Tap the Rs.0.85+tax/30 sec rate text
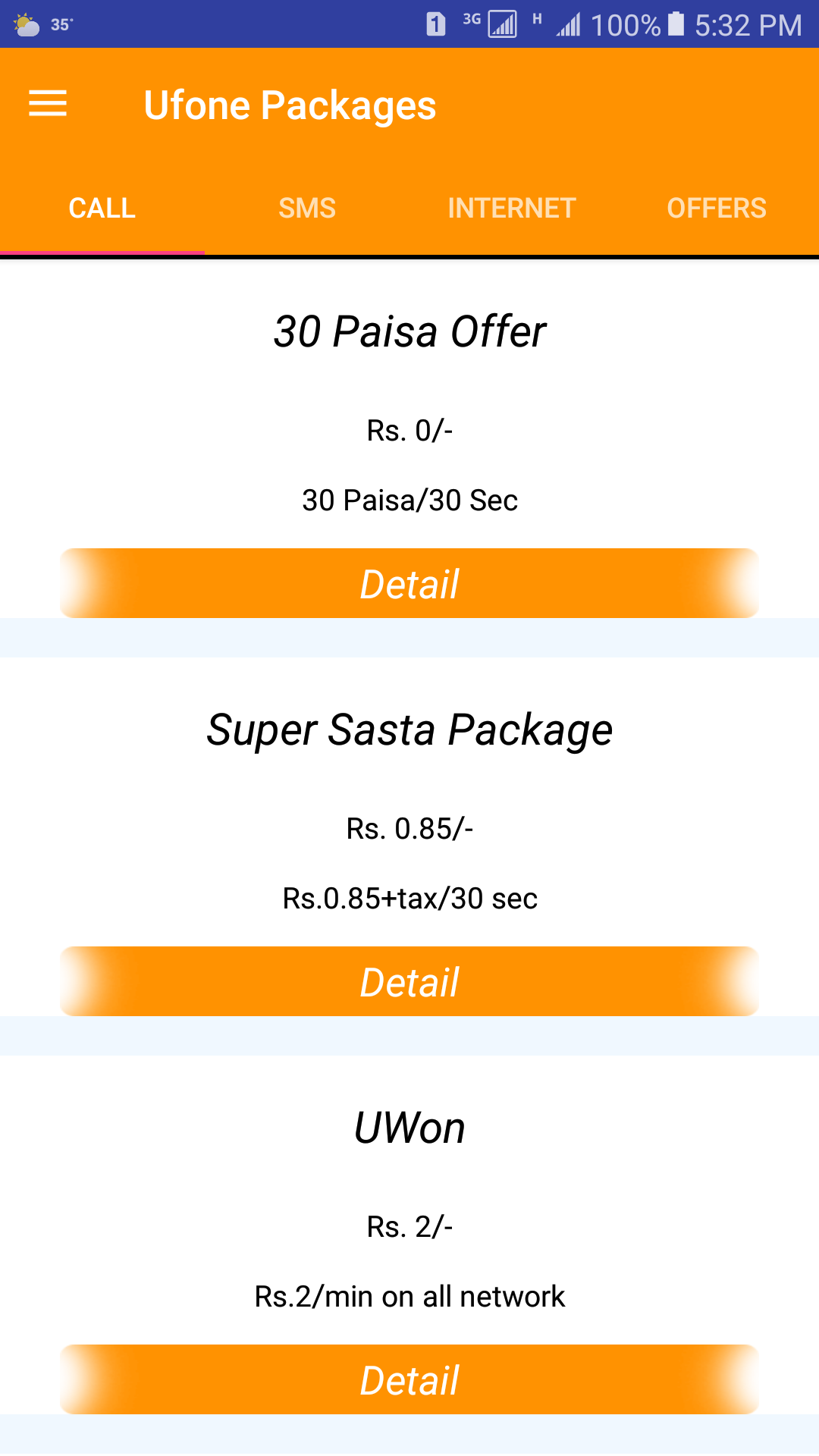The width and height of the screenshot is (819, 1456). (x=409, y=899)
